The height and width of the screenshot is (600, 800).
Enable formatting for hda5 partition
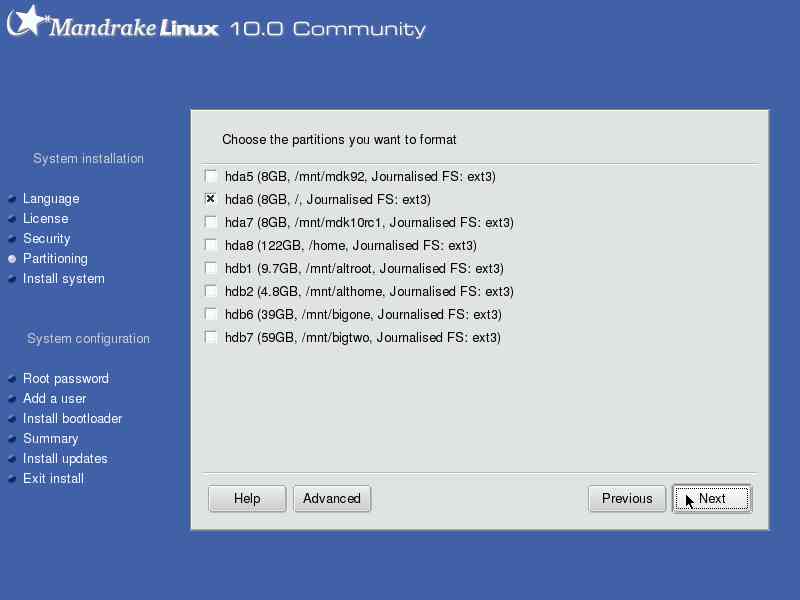(x=210, y=176)
